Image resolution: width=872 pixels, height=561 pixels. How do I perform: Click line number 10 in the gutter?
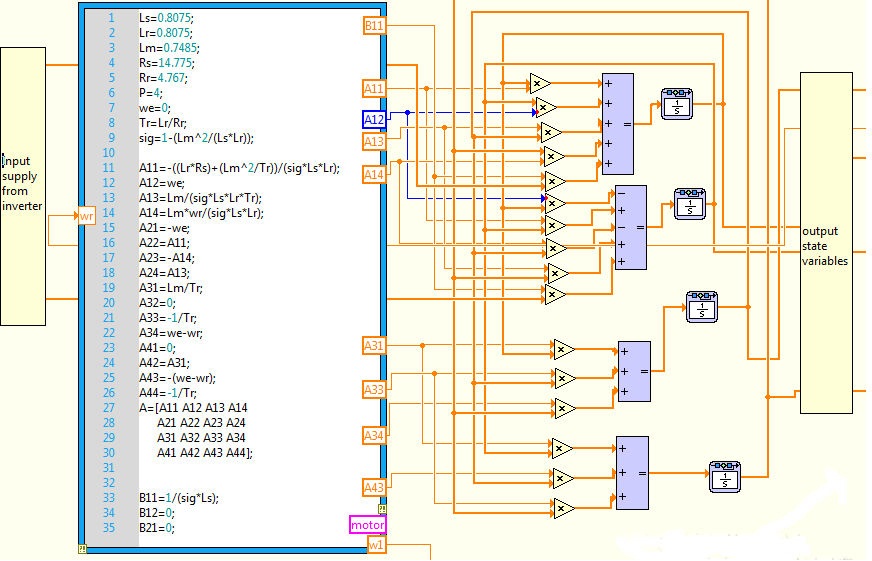[109, 153]
